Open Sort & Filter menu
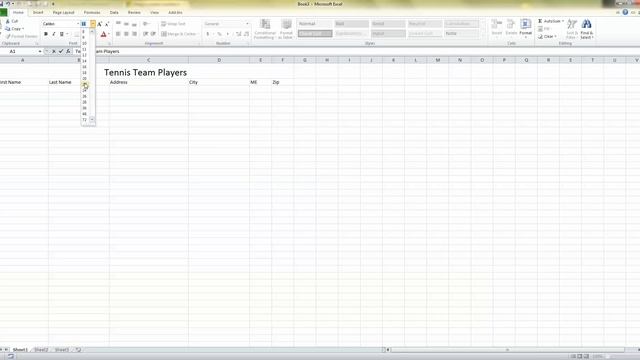 point(572,29)
